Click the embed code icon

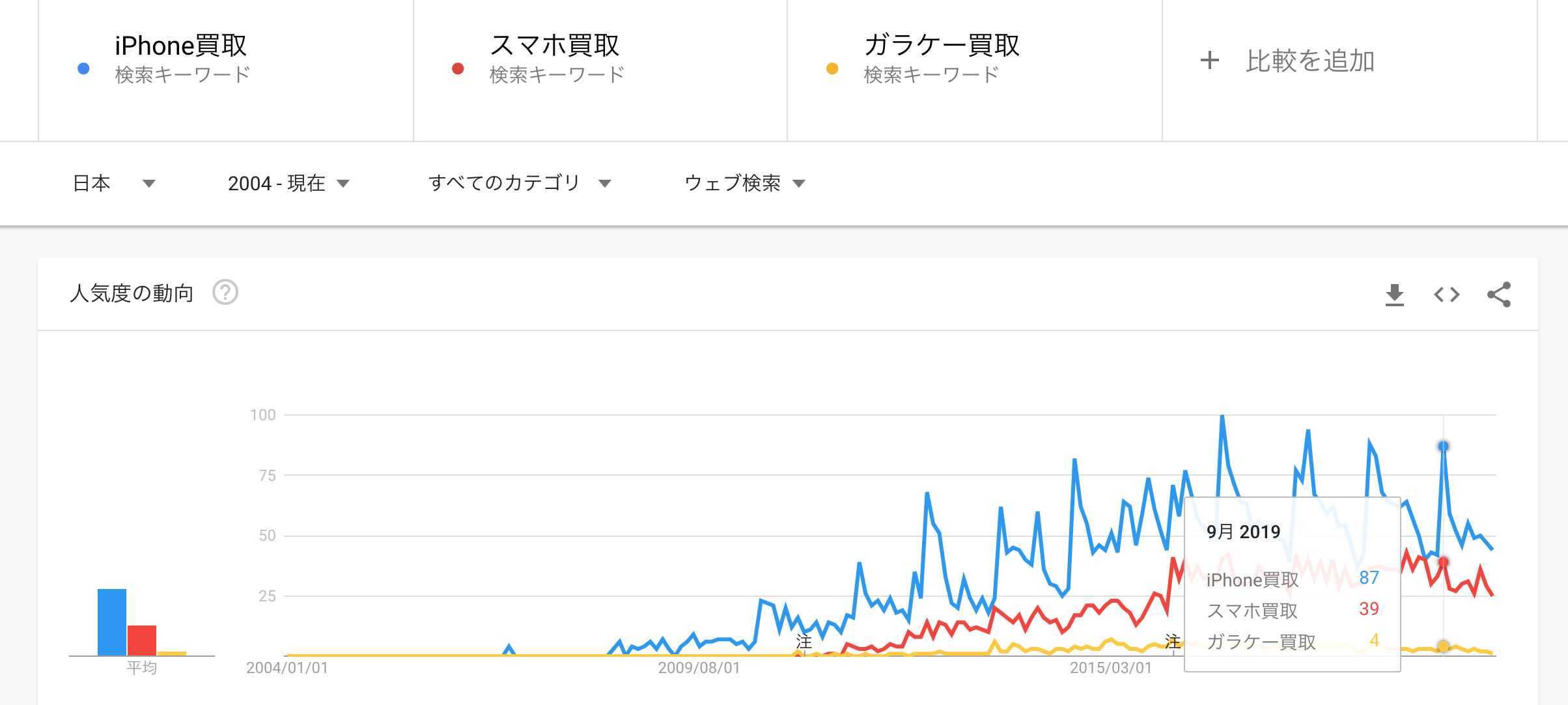pos(1446,295)
